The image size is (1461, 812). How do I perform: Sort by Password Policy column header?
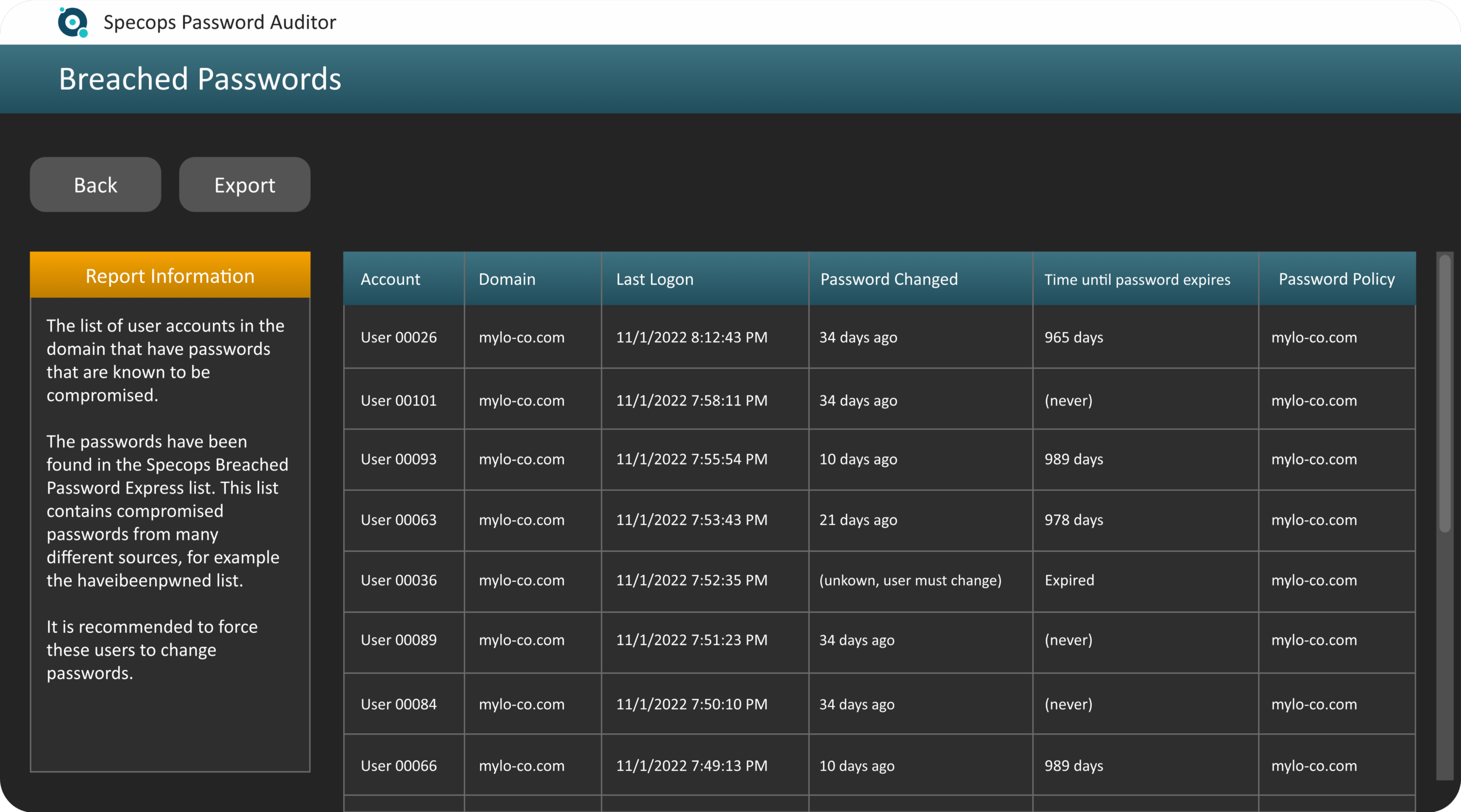coord(1336,279)
